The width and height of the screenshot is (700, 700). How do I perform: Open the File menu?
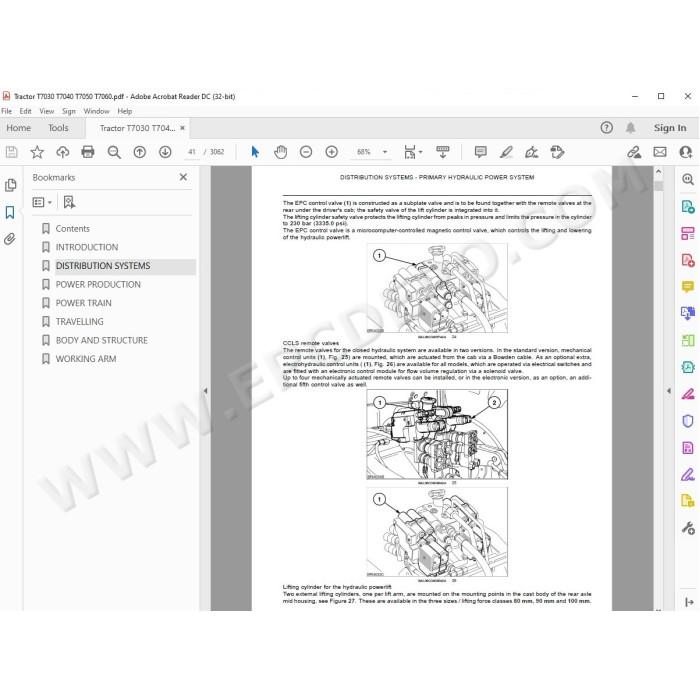pyautogui.click(x=6, y=111)
